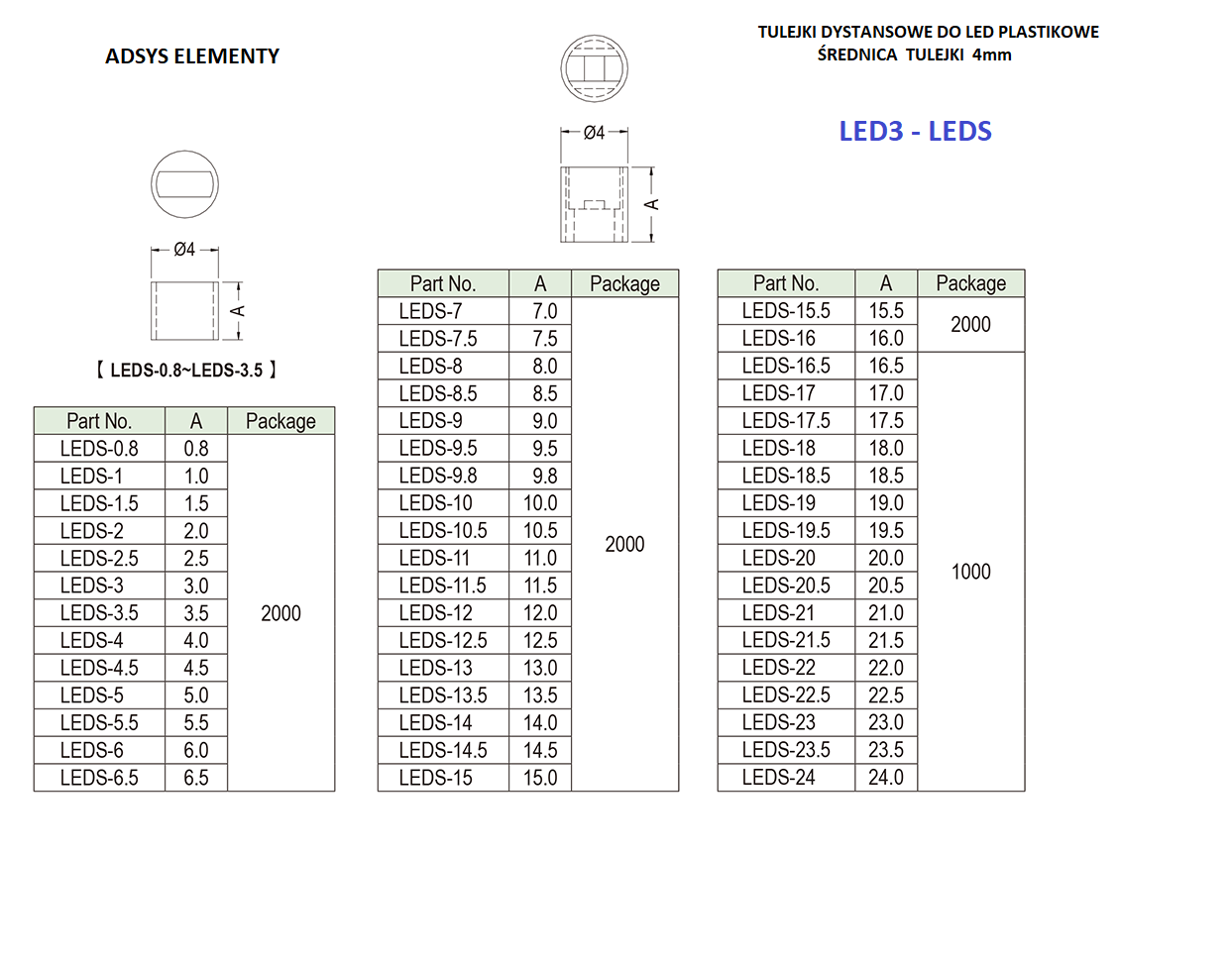The width and height of the screenshot is (1232, 963).
Task: Select the LEDS-5 part number cell
Action: coord(99,695)
